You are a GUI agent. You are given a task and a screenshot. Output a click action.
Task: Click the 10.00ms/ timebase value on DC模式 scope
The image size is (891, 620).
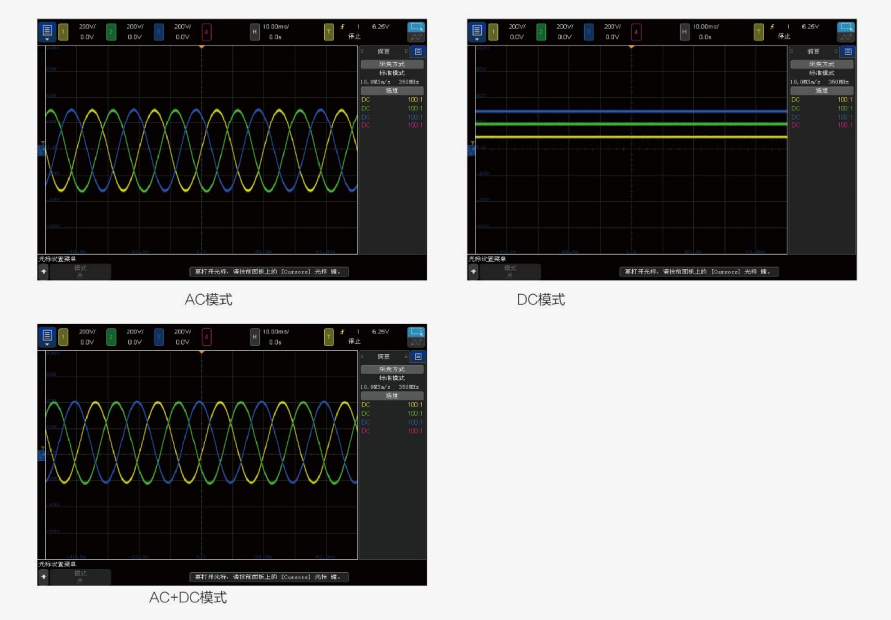click(705, 27)
